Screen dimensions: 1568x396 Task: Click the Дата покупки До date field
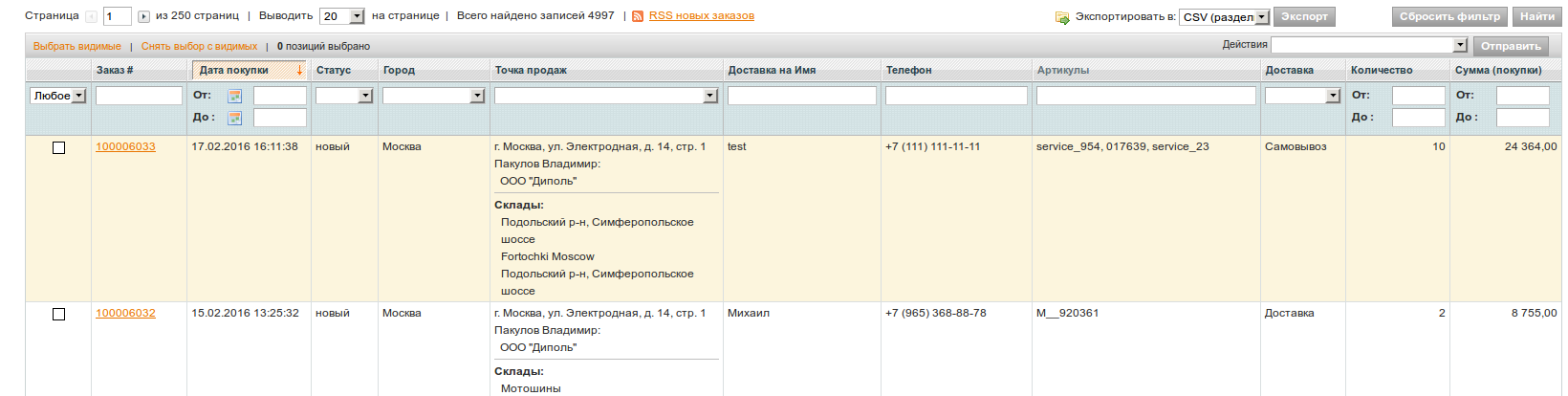pos(280,118)
